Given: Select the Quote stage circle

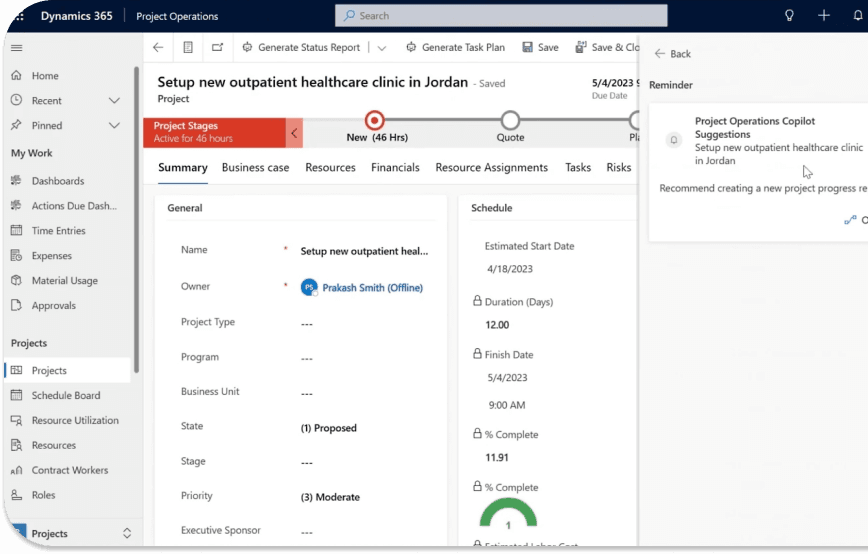Looking at the screenshot, I should coord(510,120).
